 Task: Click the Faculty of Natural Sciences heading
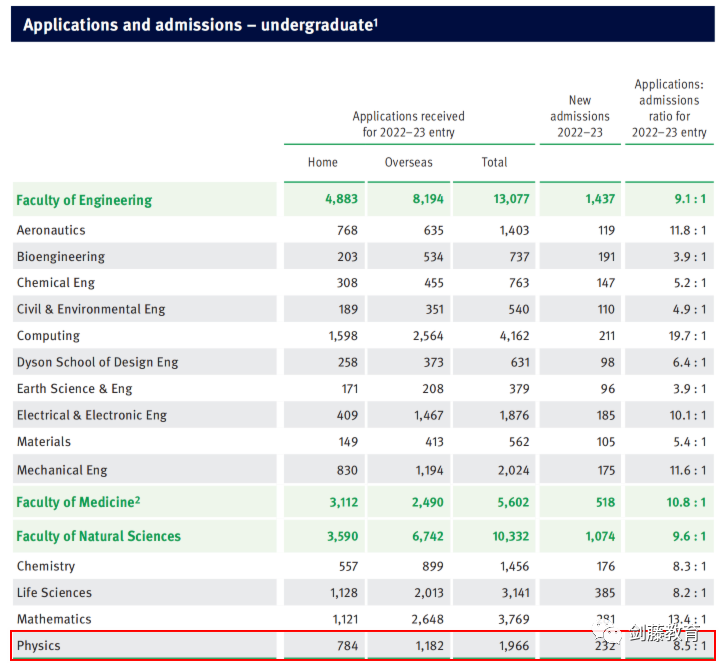[x=98, y=536]
